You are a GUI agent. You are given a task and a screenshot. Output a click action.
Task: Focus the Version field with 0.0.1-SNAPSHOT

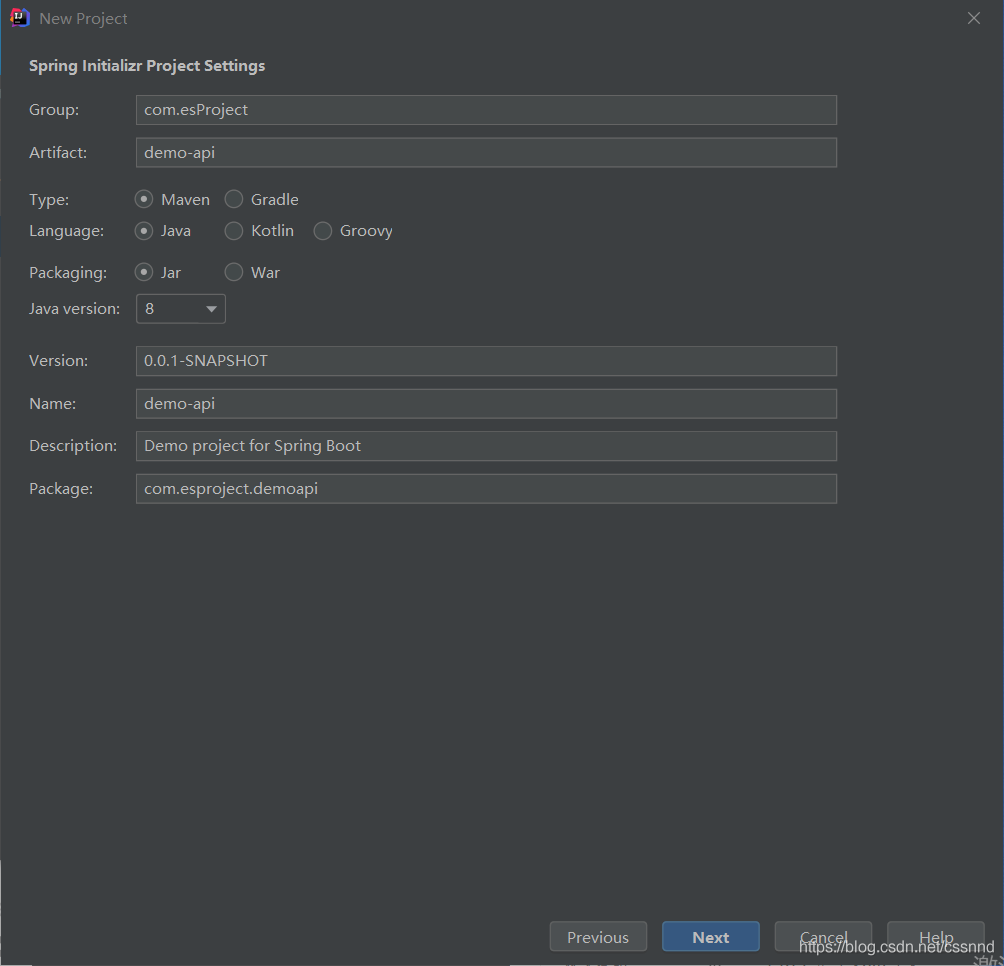[x=486, y=361]
